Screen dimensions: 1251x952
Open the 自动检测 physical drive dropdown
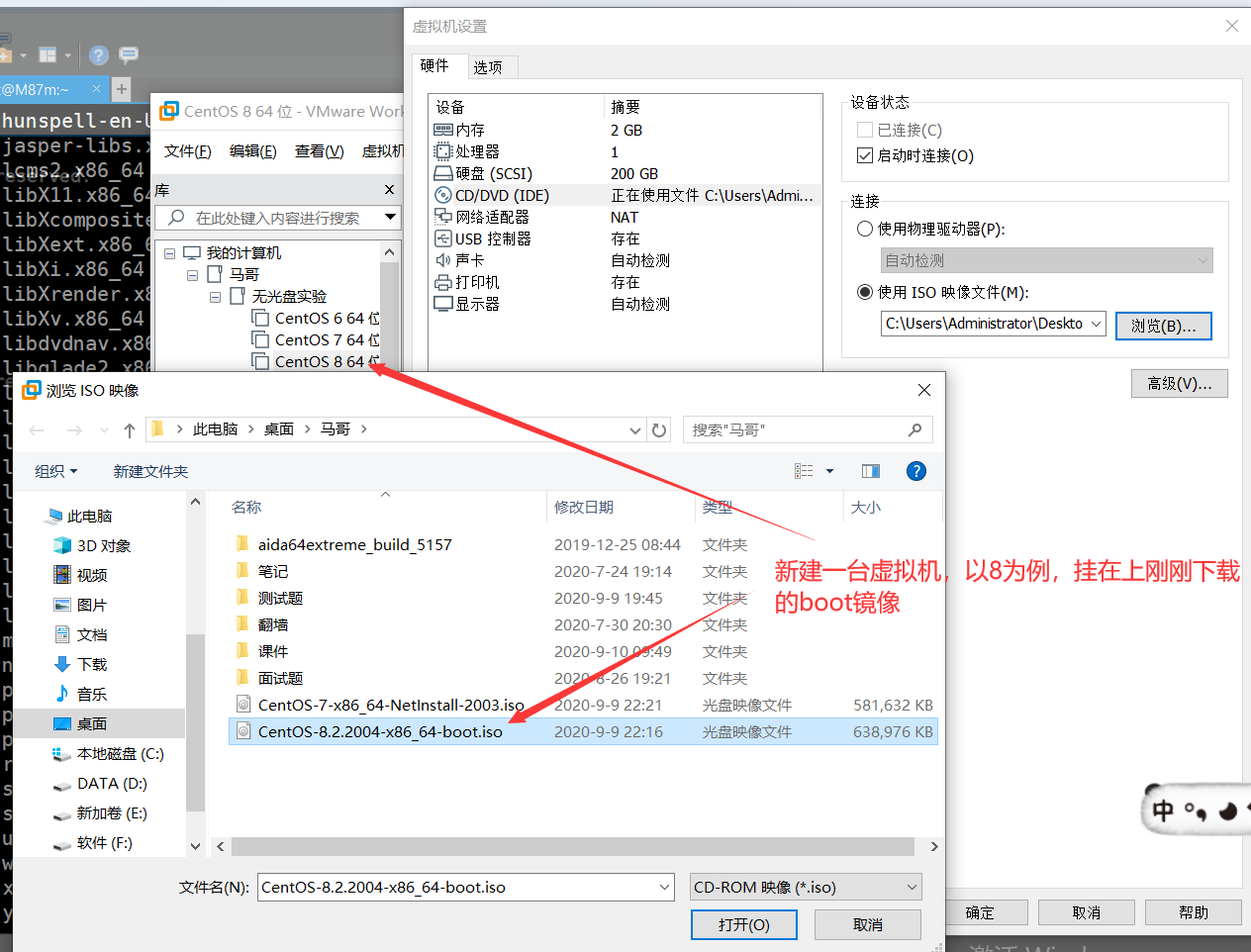click(x=1203, y=260)
